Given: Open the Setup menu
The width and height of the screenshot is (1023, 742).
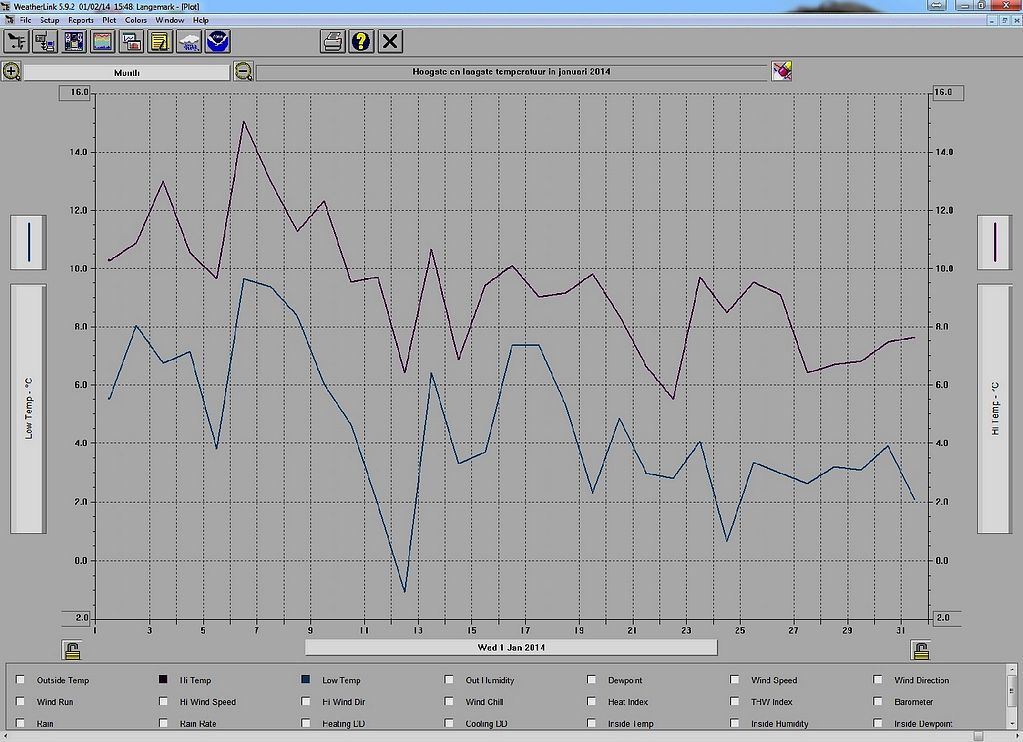Looking at the screenshot, I should (x=50, y=20).
